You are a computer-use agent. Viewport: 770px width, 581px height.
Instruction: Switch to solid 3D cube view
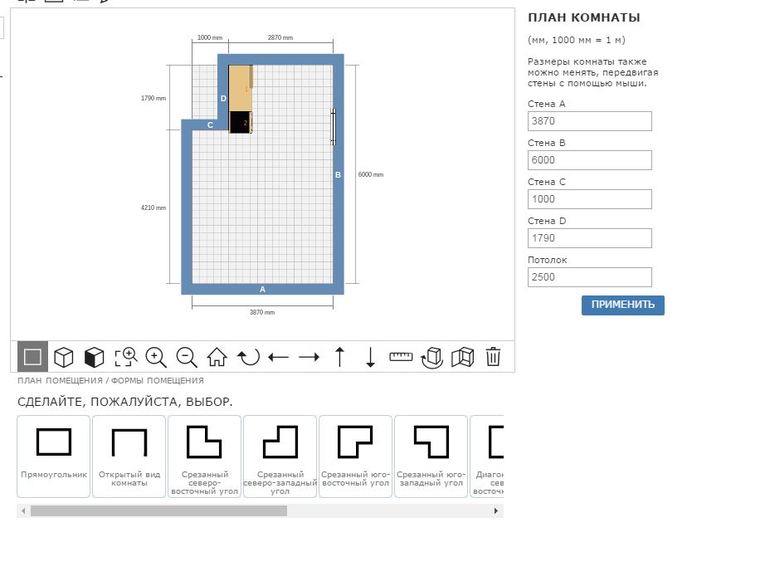[x=94, y=357]
